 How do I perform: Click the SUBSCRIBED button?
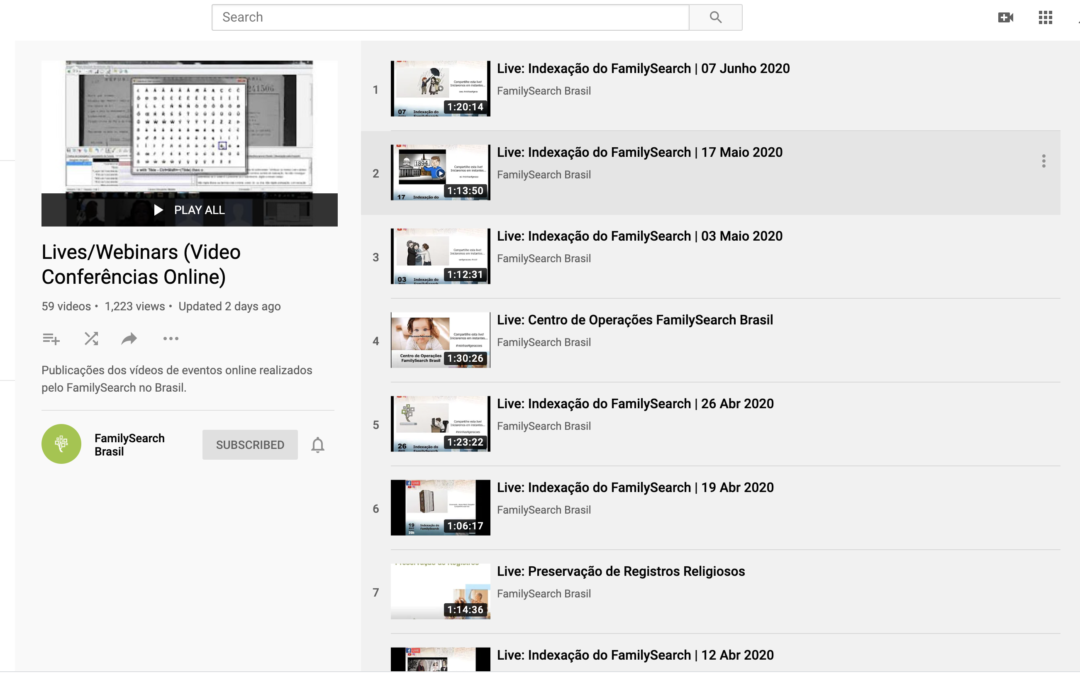click(250, 445)
